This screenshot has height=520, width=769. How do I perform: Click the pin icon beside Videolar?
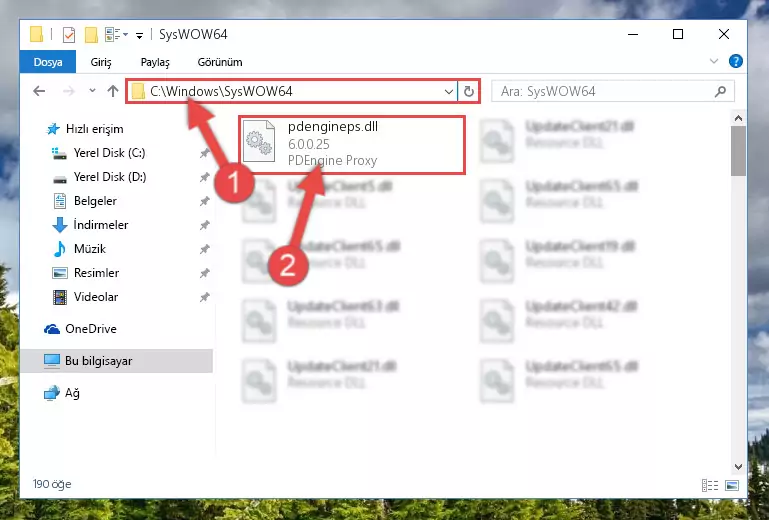tap(205, 298)
